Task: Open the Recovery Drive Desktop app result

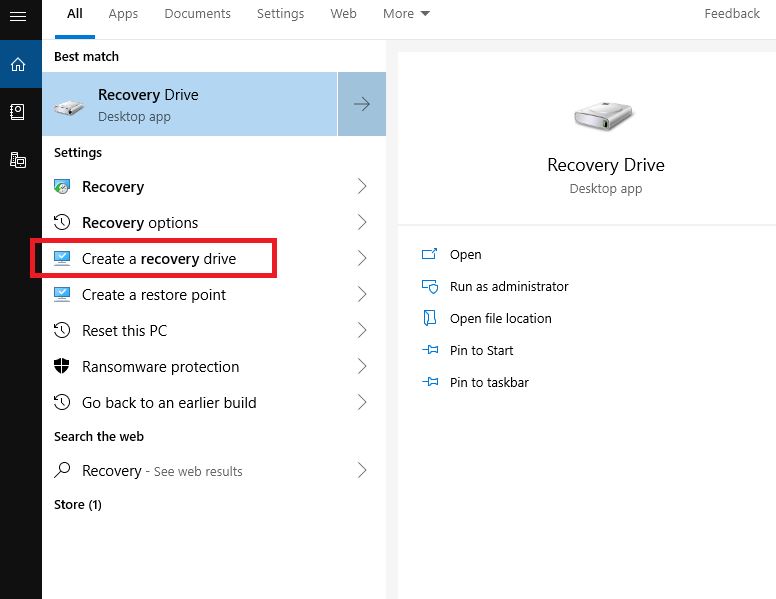Action: 190,104
